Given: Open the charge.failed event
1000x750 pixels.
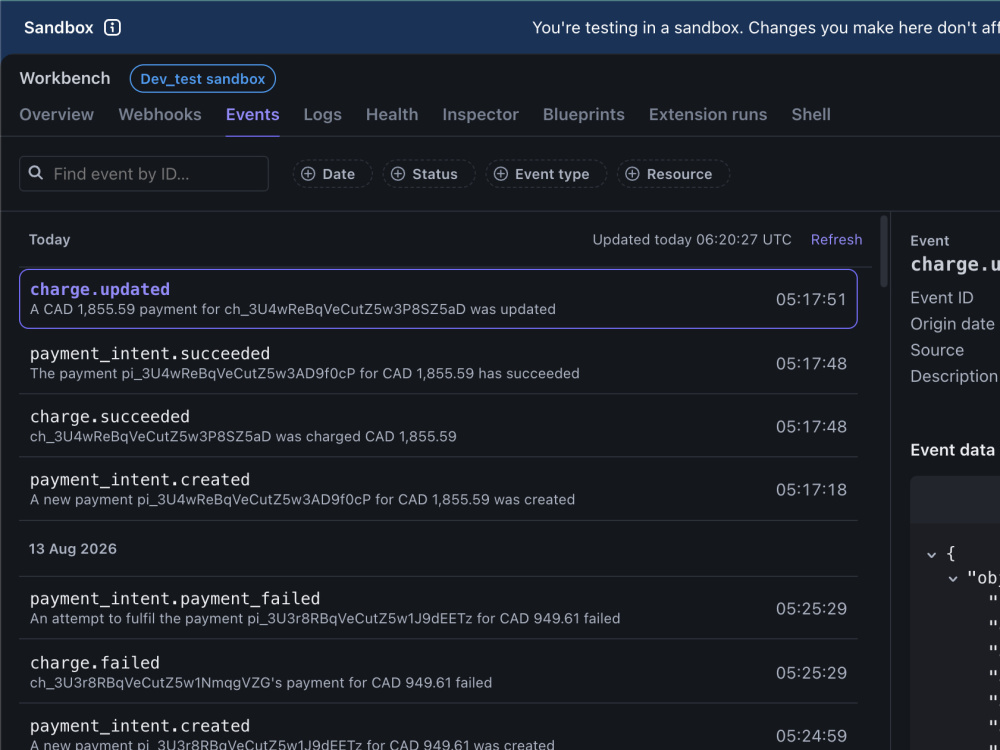Looking at the screenshot, I should pos(438,672).
